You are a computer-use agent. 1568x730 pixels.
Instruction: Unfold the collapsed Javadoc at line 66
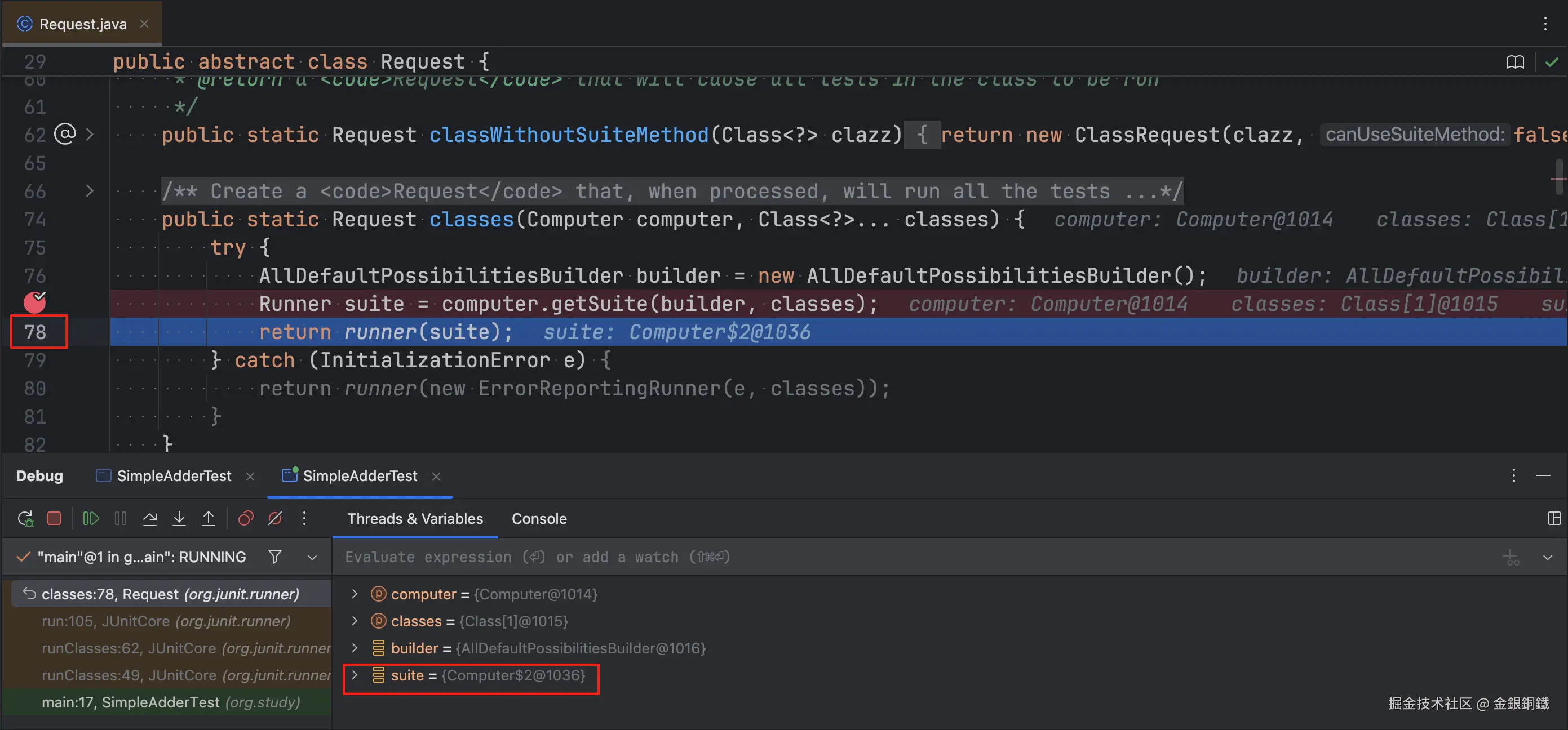pyautogui.click(x=90, y=191)
